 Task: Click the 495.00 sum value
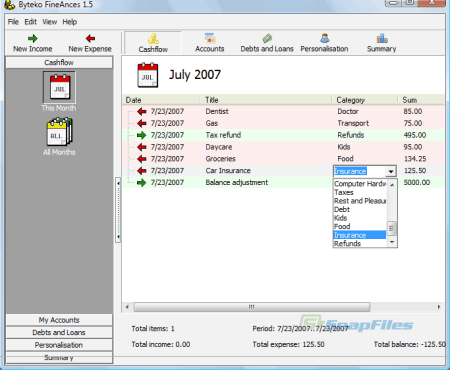click(415, 135)
